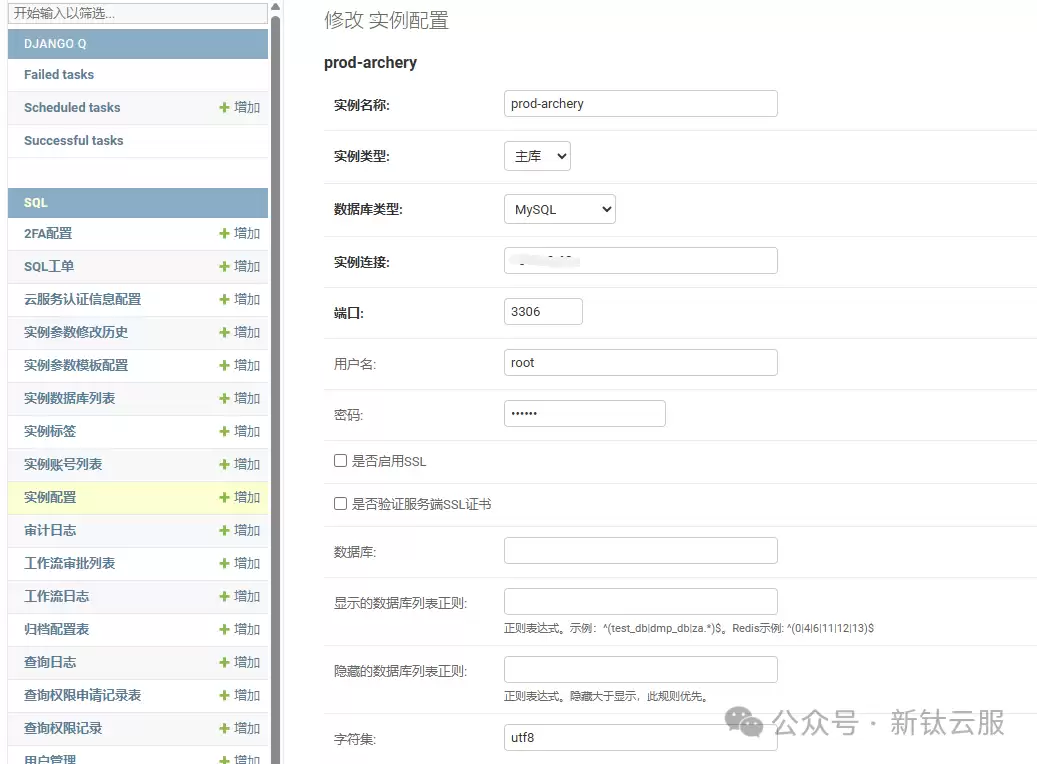The height and width of the screenshot is (764, 1037).
Task: Click the empty 数据库 input field
Action: click(640, 550)
